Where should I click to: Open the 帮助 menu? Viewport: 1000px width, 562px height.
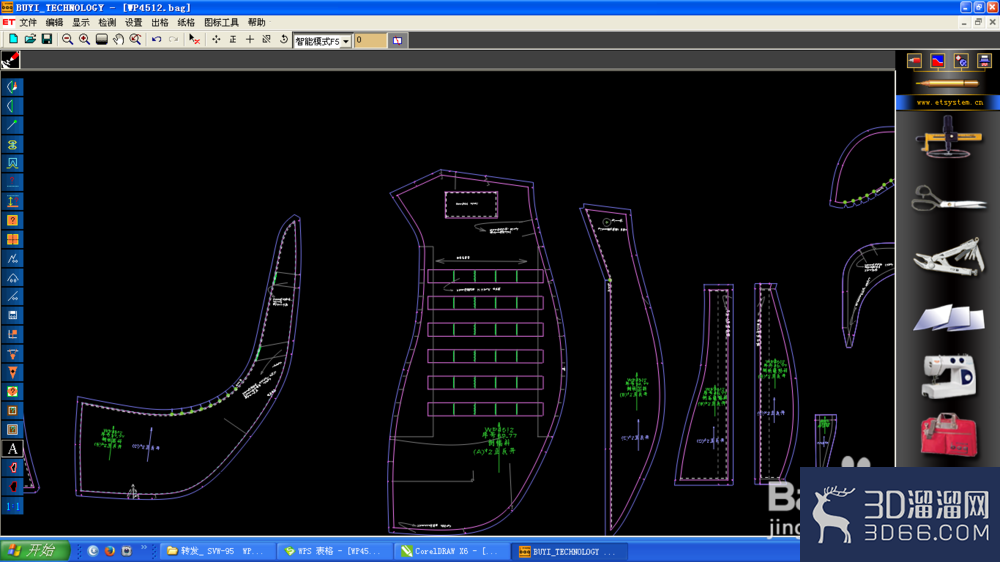pos(256,22)
